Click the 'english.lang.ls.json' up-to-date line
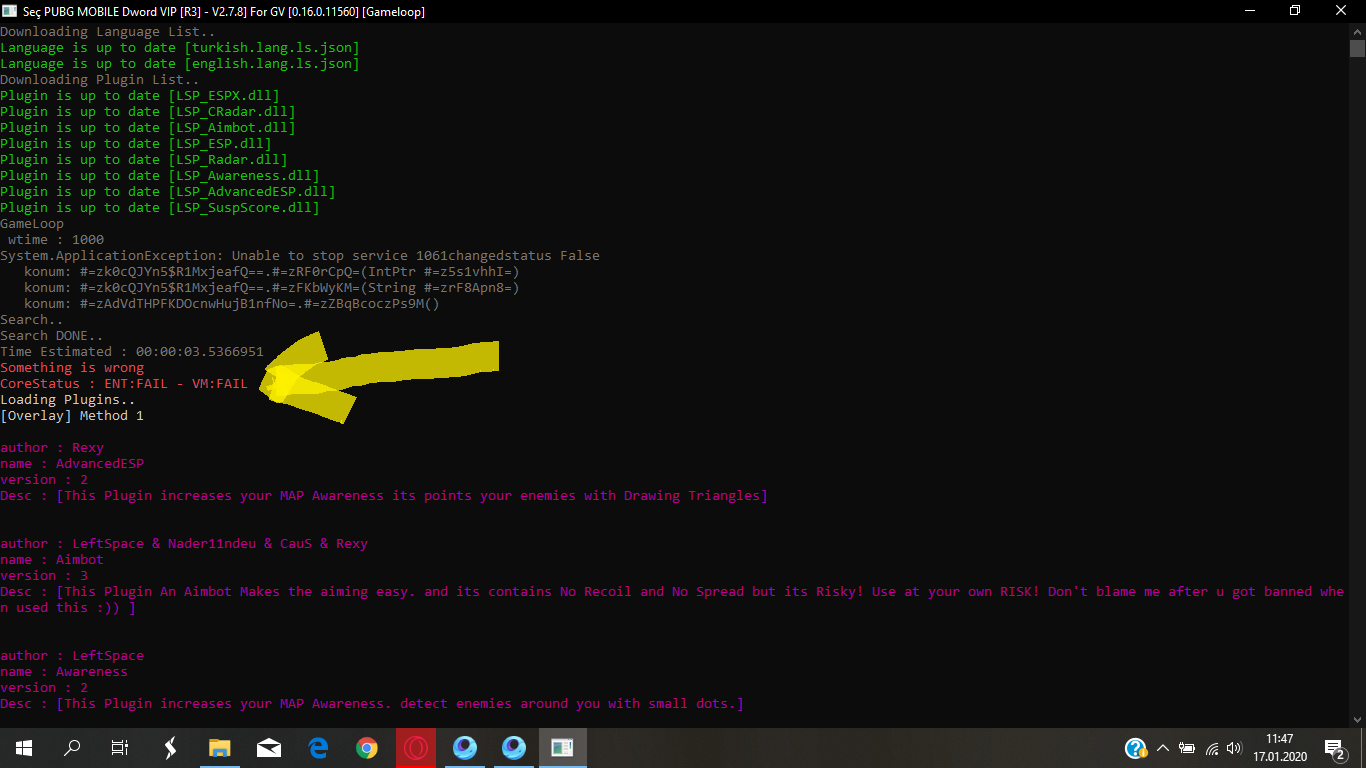Image resolution: width=1366 pixels, height=768 pixels. [180, 64]
